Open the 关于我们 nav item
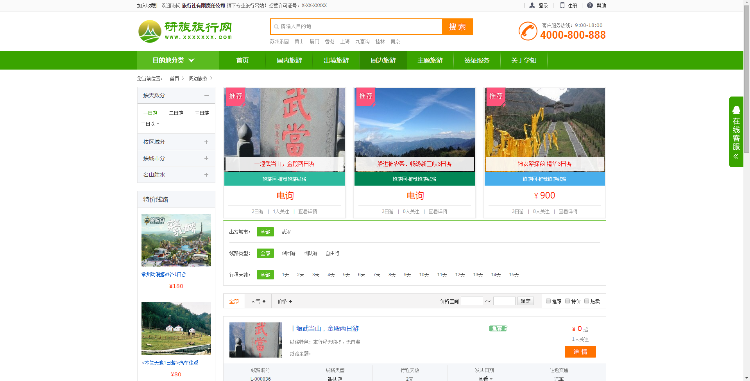The width and height of the screenshot is (750, 381). [524, 60]
